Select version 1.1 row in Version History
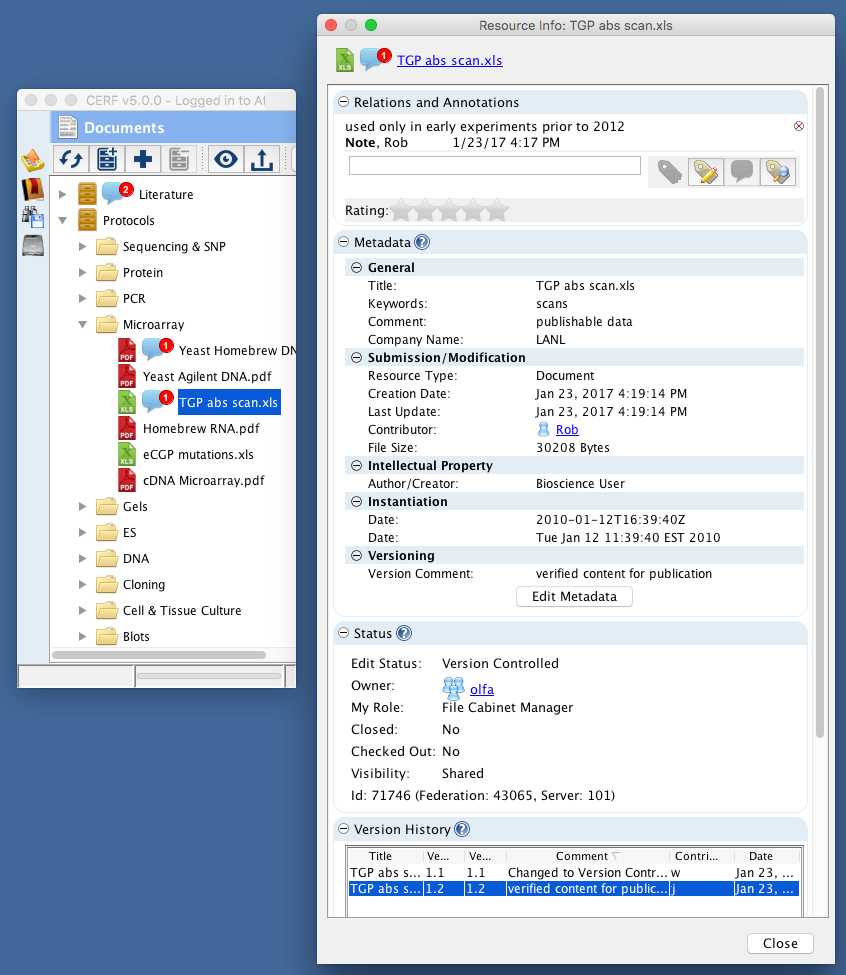Viewport: 846px width, 975px height. 573,872
